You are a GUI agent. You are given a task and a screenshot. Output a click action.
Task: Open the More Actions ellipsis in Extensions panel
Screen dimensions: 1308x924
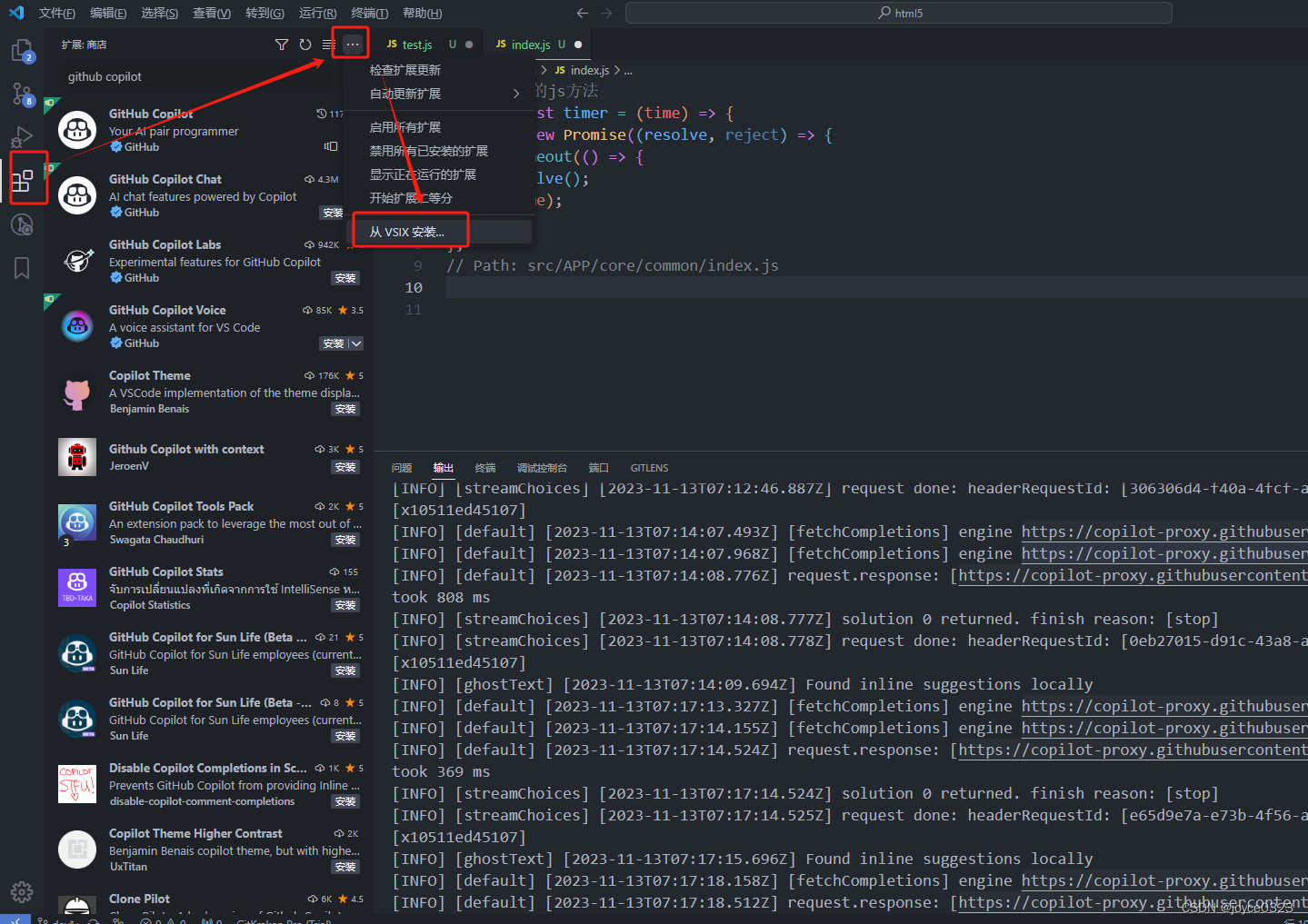point(350,44)
